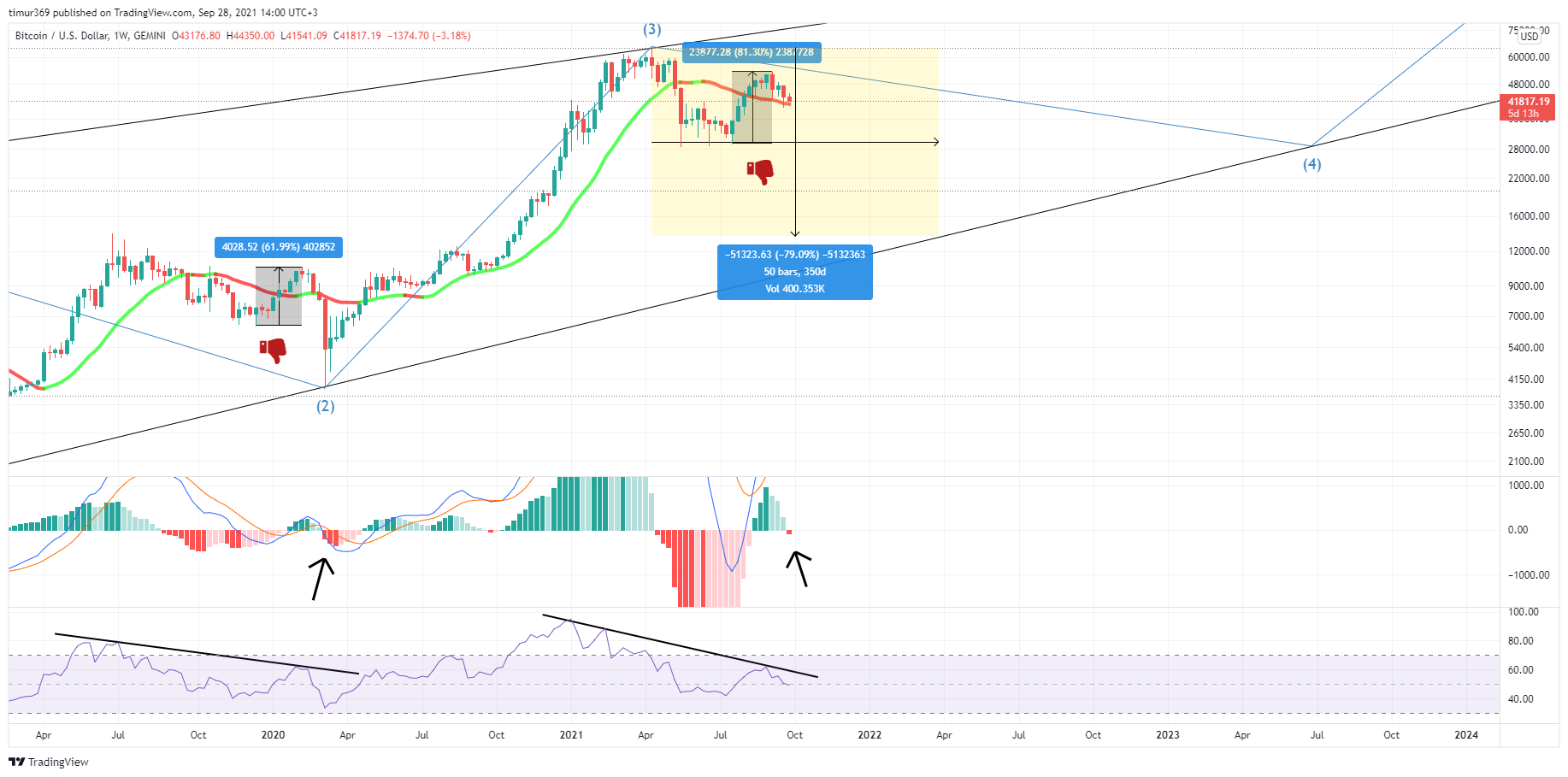The image size is (1568, 777).
Task: Click the 60000.00 price scale label
Action: click(x=1530, y=57)
